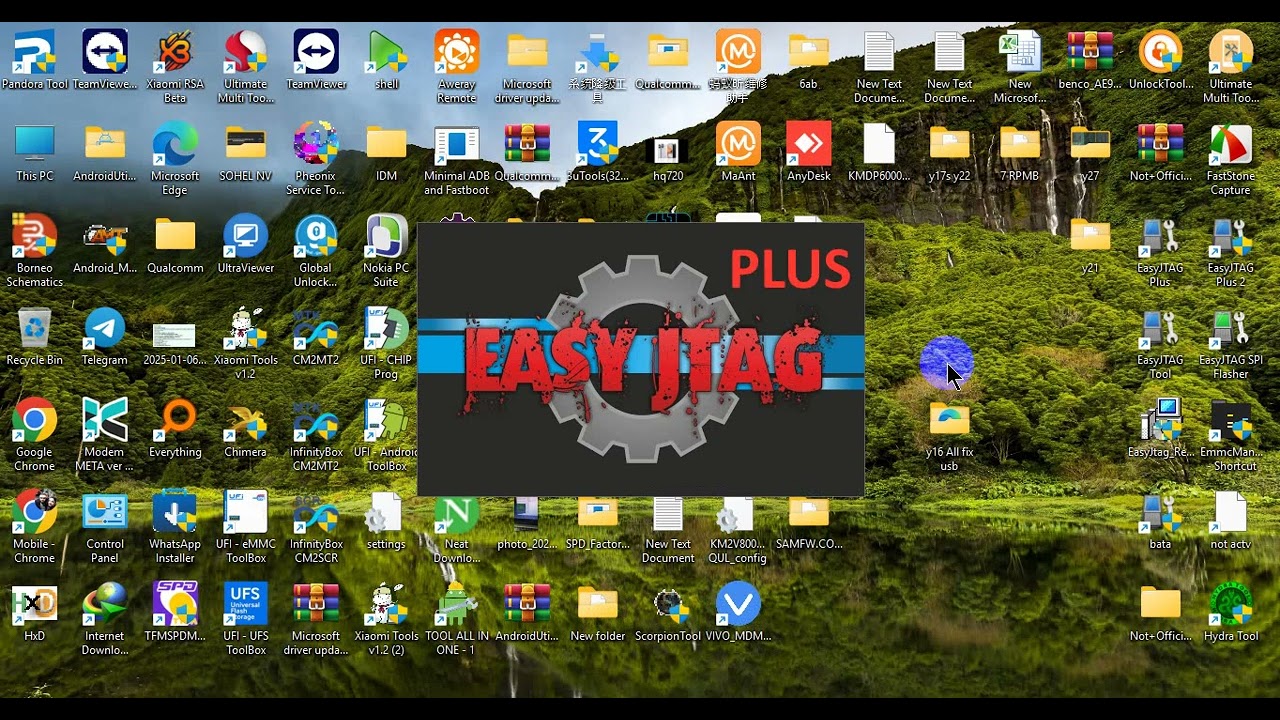Open the settings file icon
1280x720 pixels.
pos(386,520)
